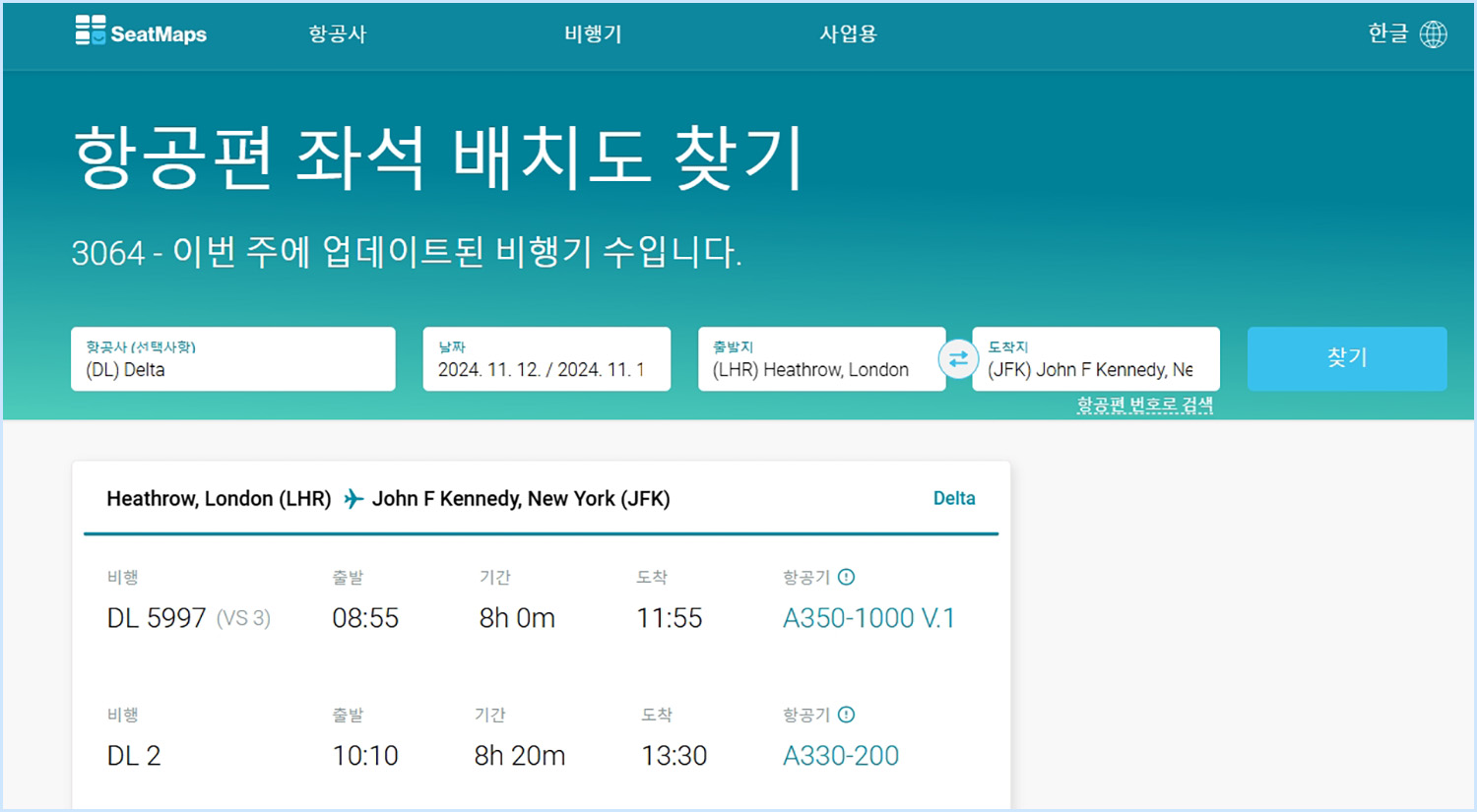The width and height of the screenshot is (1477, 812).
Task: Click the 8h 0m duration
Action: pos(517,618)
